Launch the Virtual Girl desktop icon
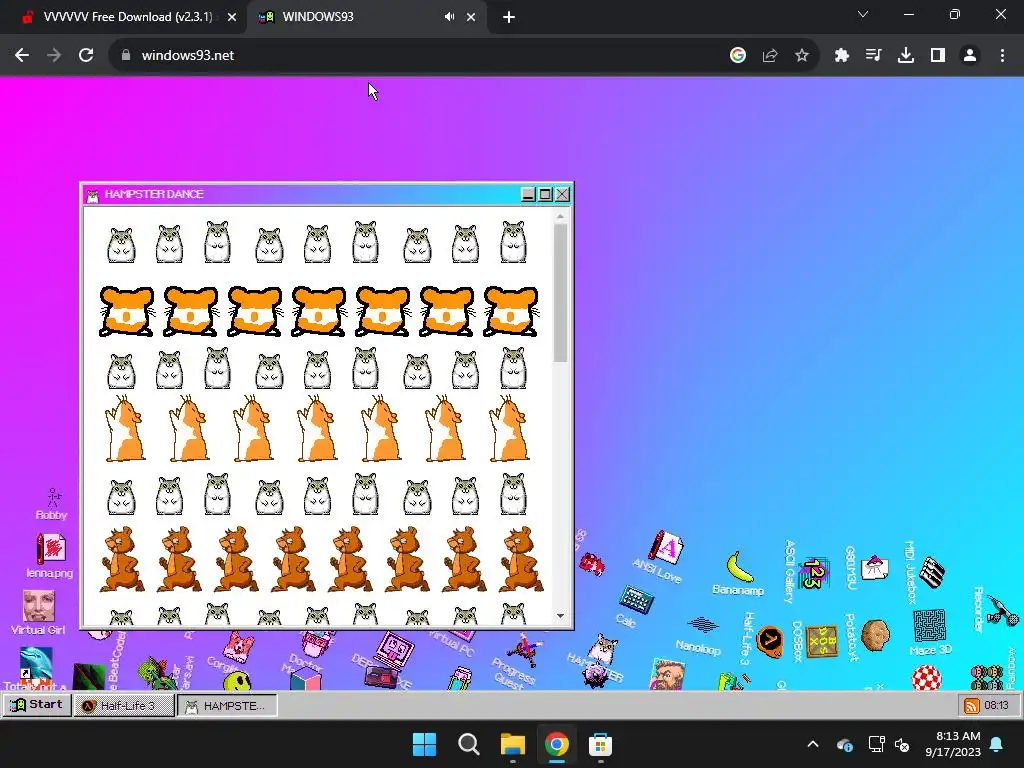 coord(39,612)
